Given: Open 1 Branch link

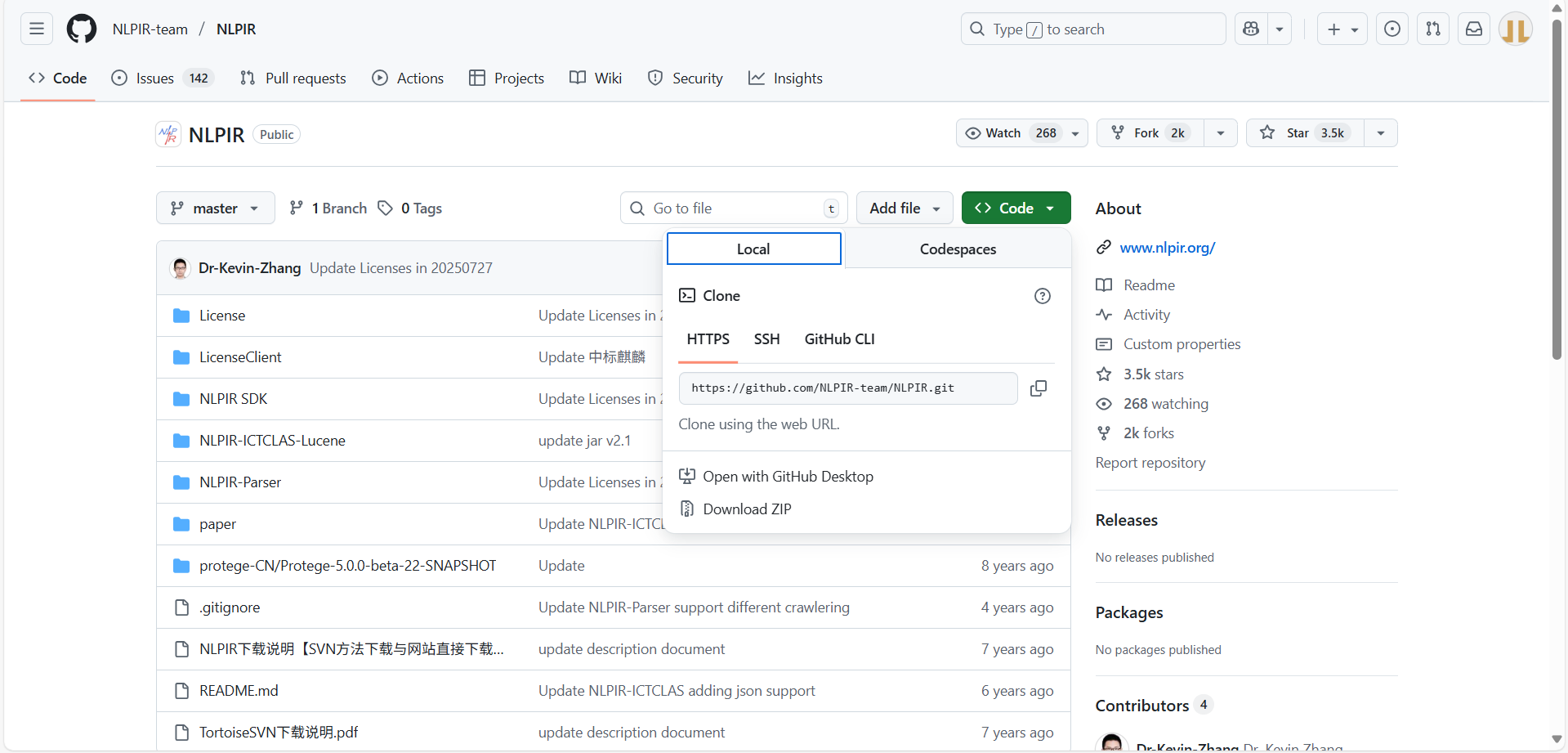Looking at the screenshot, I should (328, 208).
